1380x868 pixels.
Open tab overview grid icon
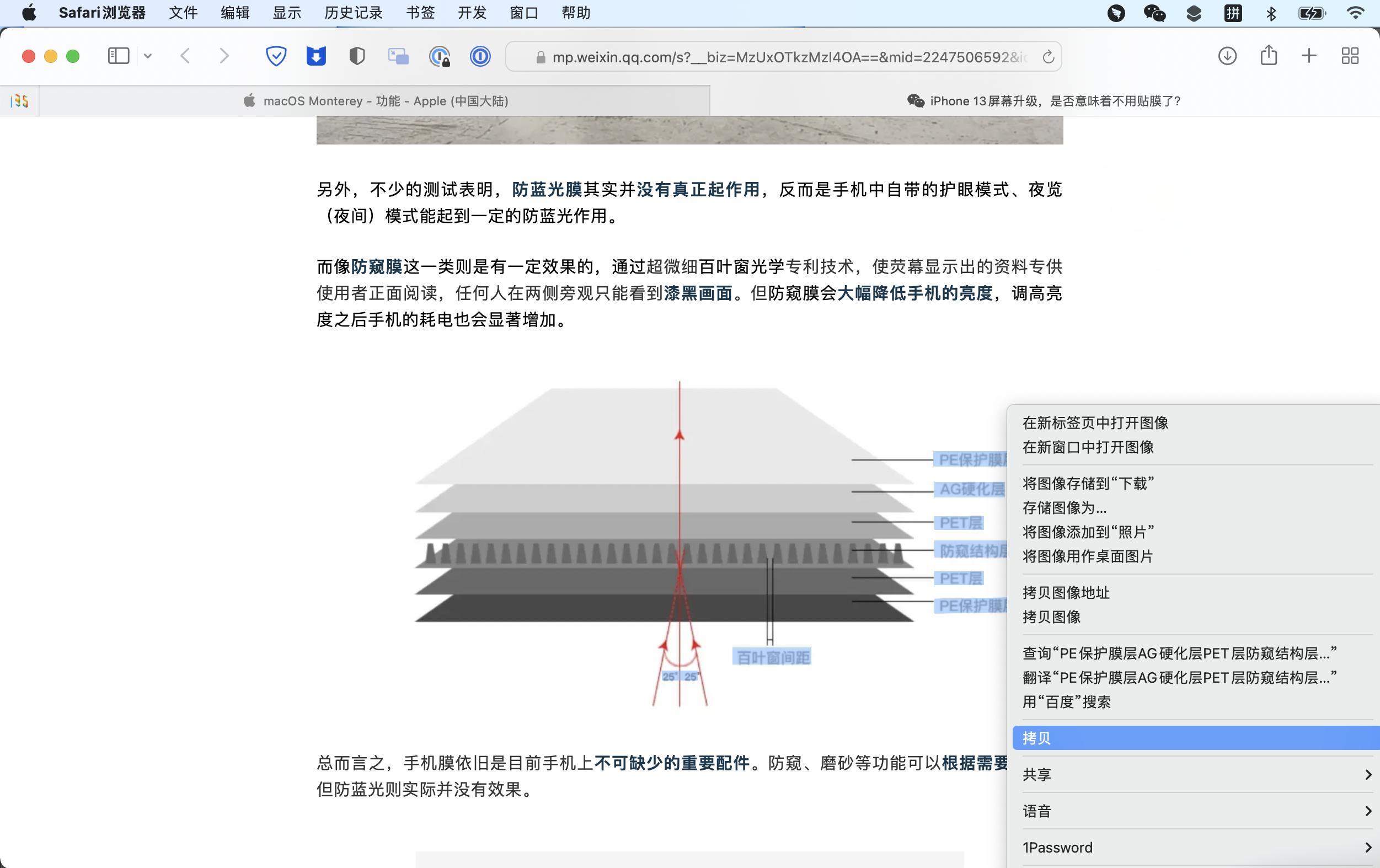[1350, 56]
